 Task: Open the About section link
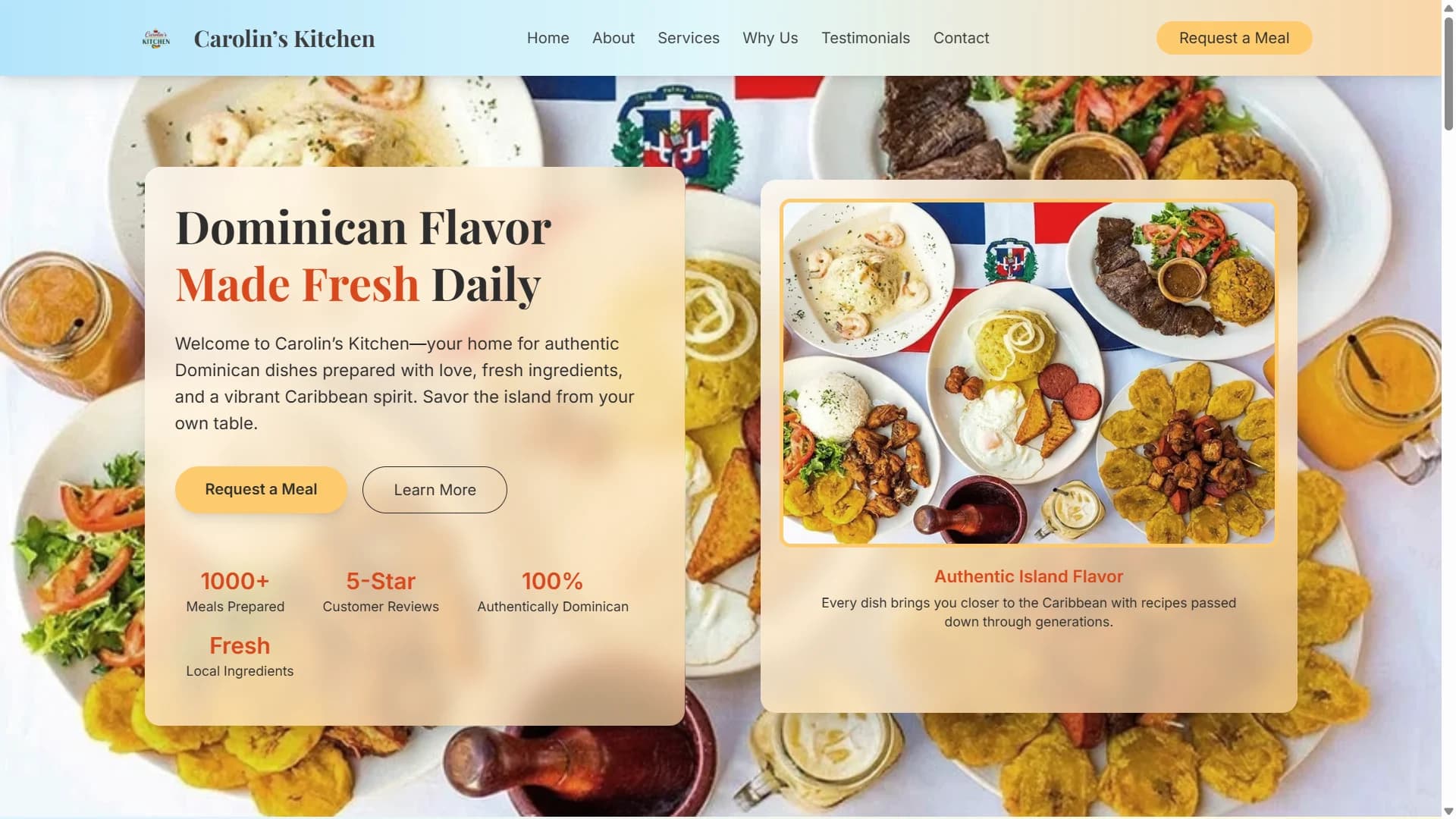[x=613, y=38]
